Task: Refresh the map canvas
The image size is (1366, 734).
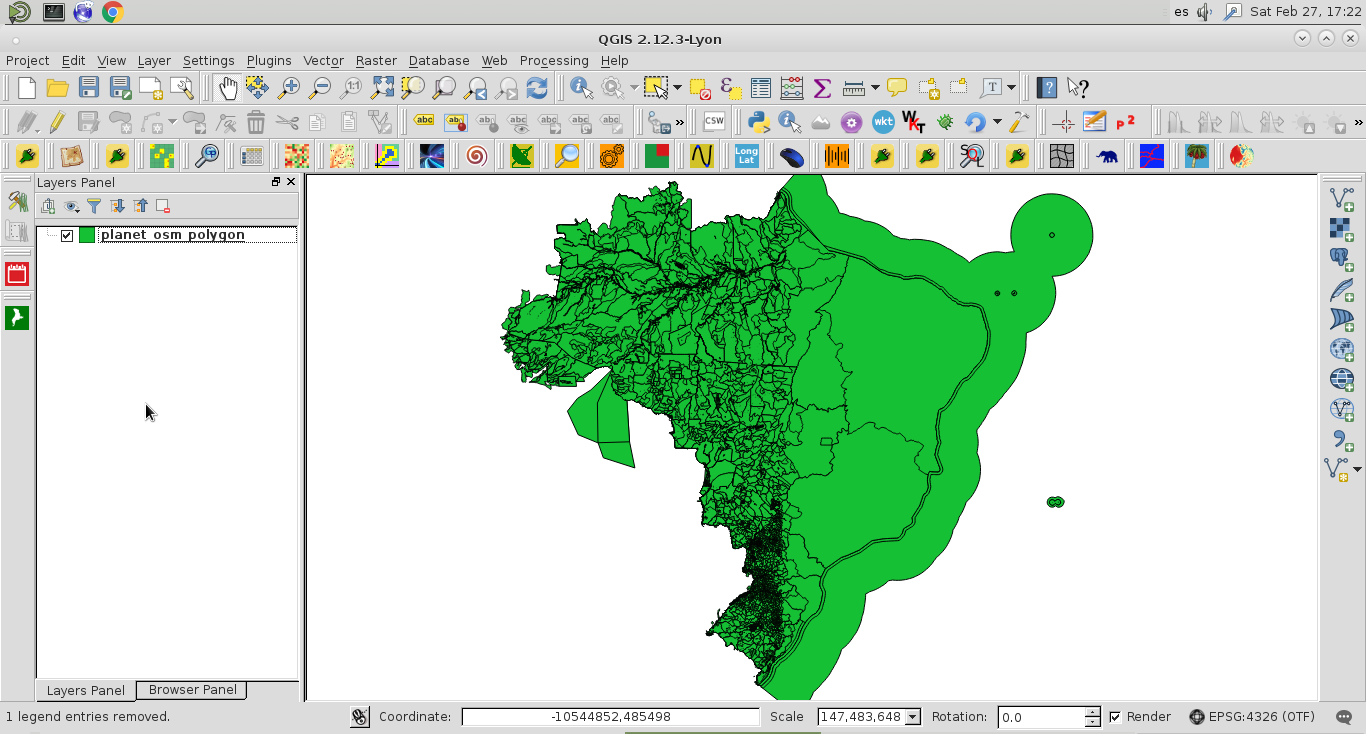Action: (x=537, y=88)
